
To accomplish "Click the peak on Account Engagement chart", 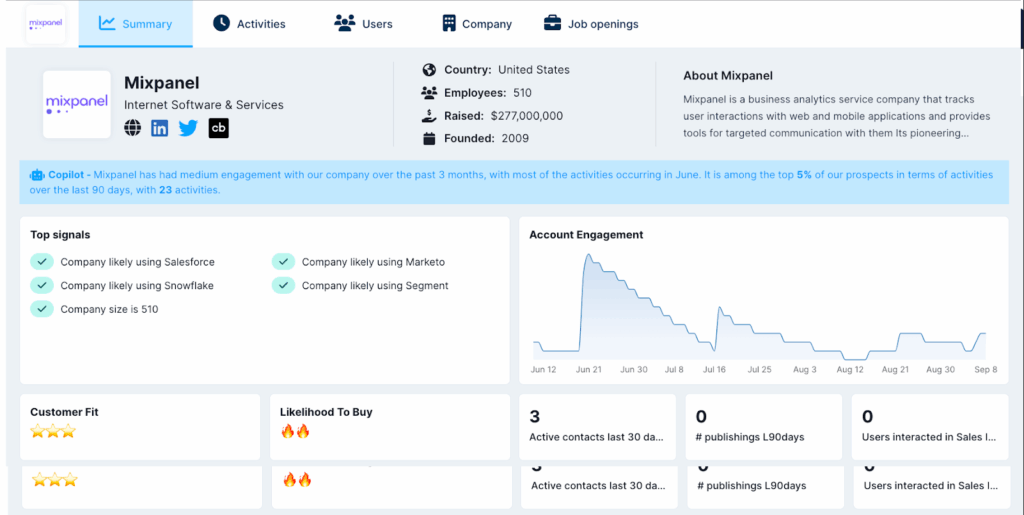I will pyautogui.click(x=587, y=256).
